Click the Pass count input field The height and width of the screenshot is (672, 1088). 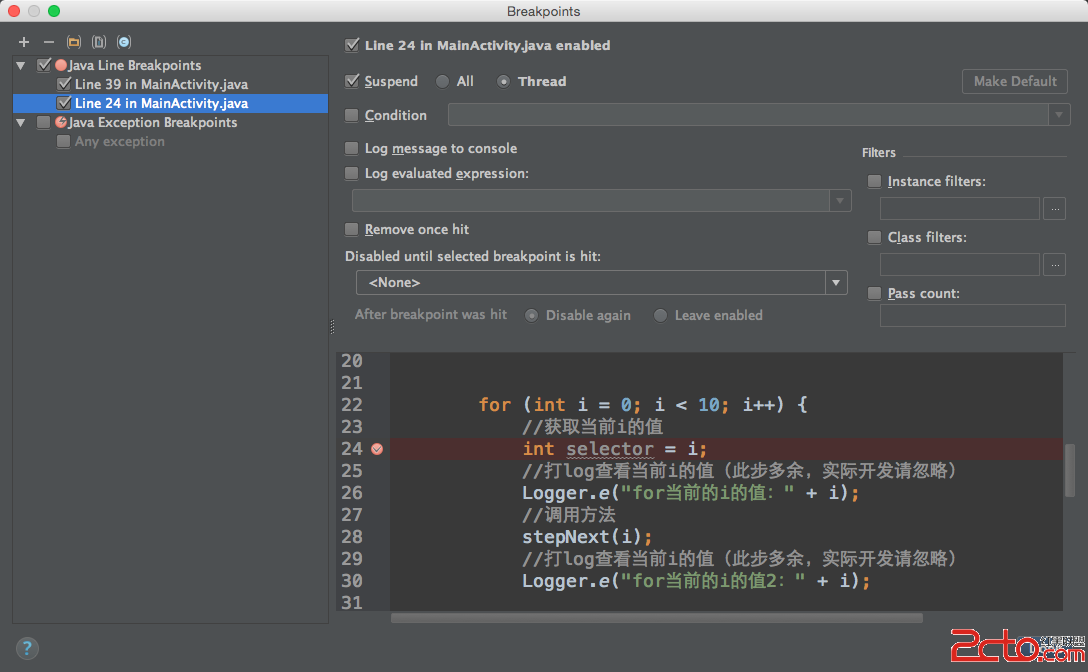(972, 316)
